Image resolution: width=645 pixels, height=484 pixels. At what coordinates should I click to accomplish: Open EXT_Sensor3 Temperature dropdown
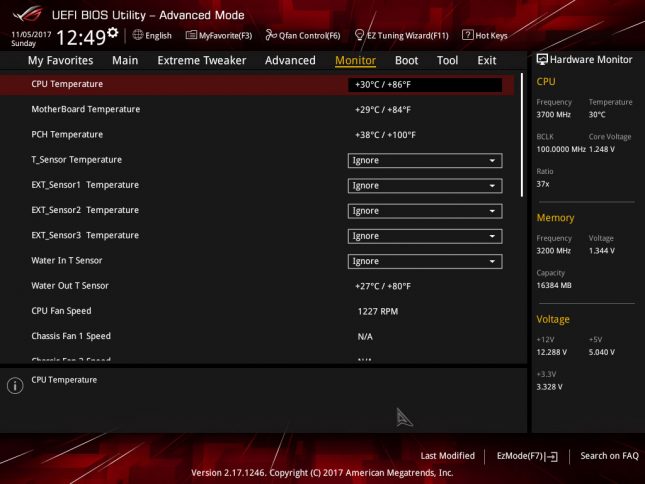point(425,236)
